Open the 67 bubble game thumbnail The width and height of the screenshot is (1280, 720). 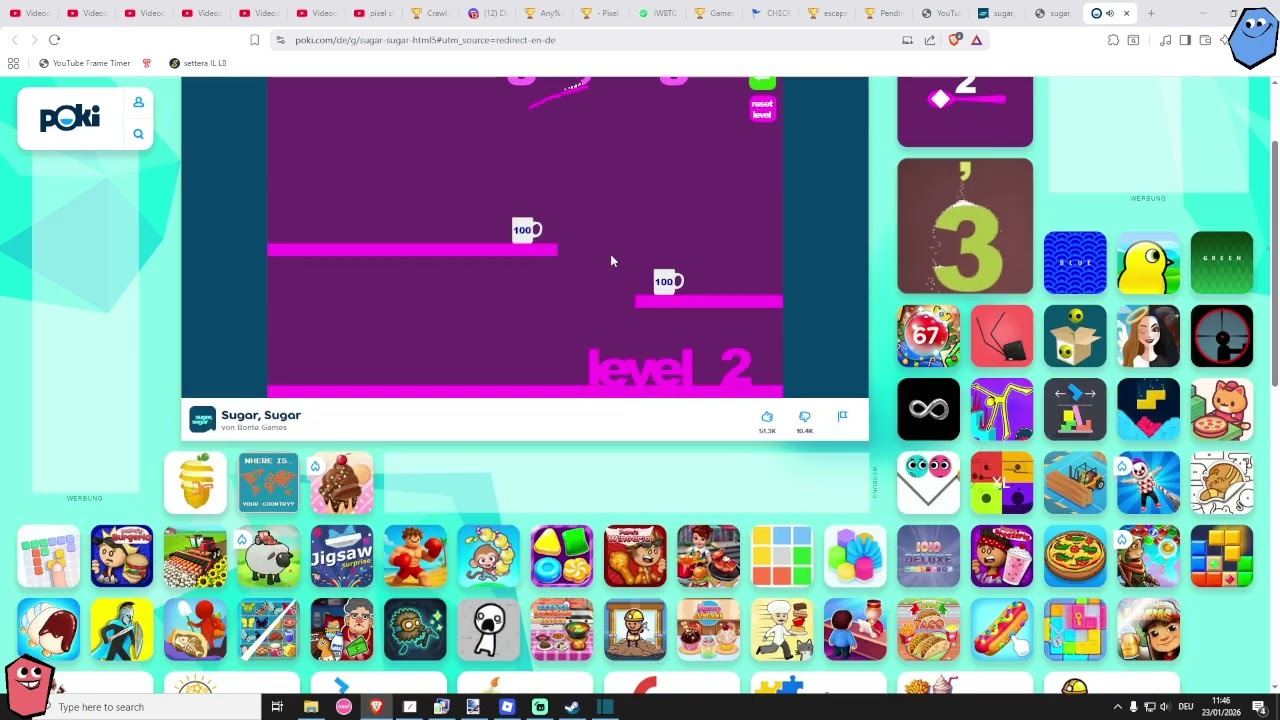(x=928, y=336)
